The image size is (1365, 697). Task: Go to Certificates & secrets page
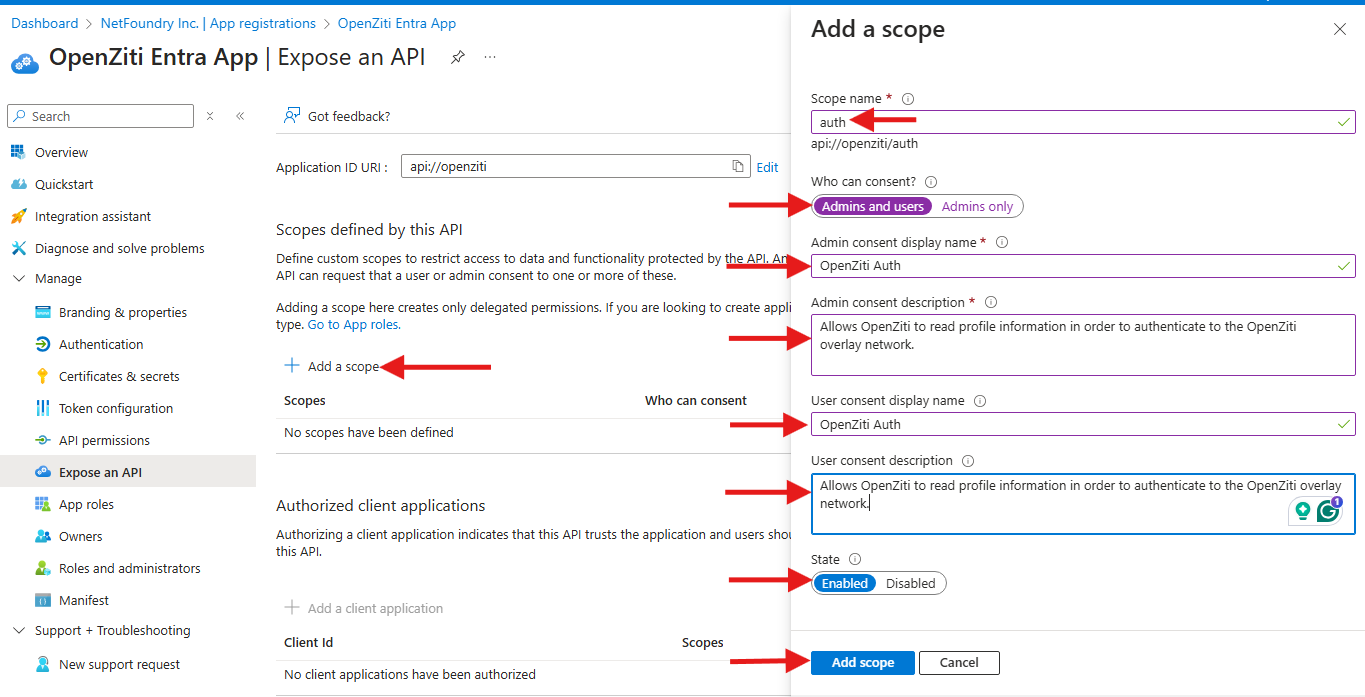coord(119,377)
